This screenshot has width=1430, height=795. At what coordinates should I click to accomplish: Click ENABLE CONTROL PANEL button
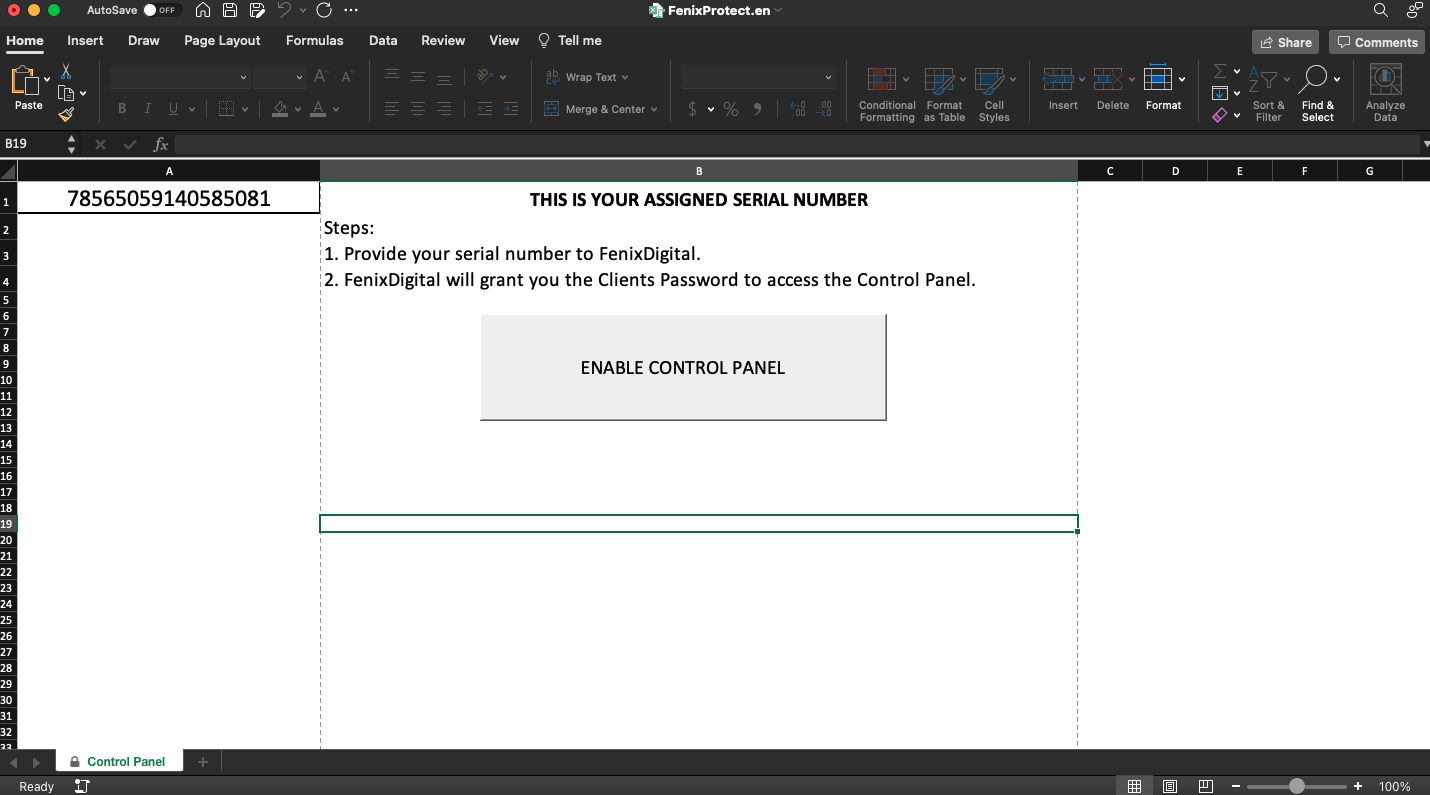click(x=683, y=368)
